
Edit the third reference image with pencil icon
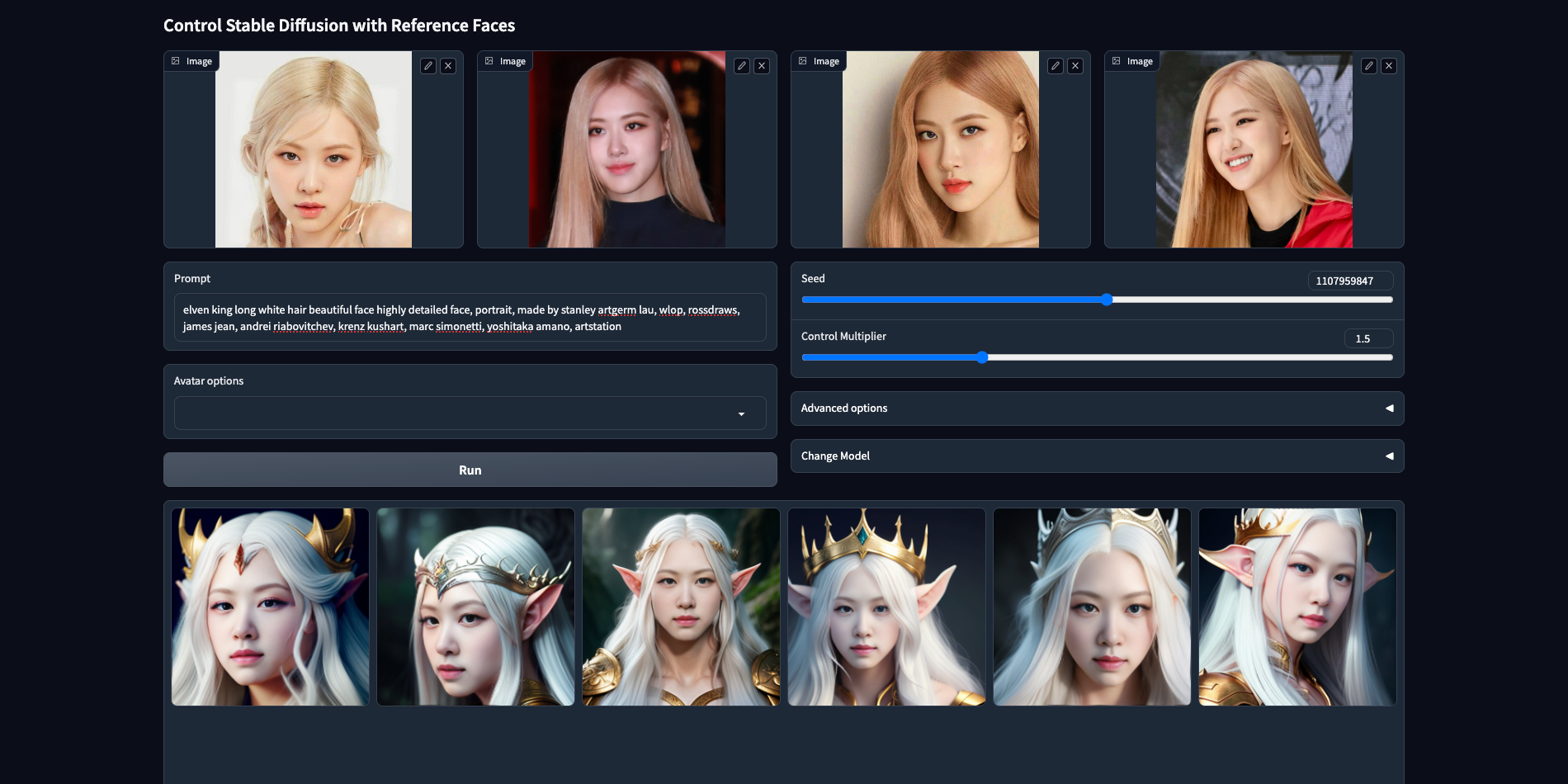pyautogui.click(x=1056, y=66)
